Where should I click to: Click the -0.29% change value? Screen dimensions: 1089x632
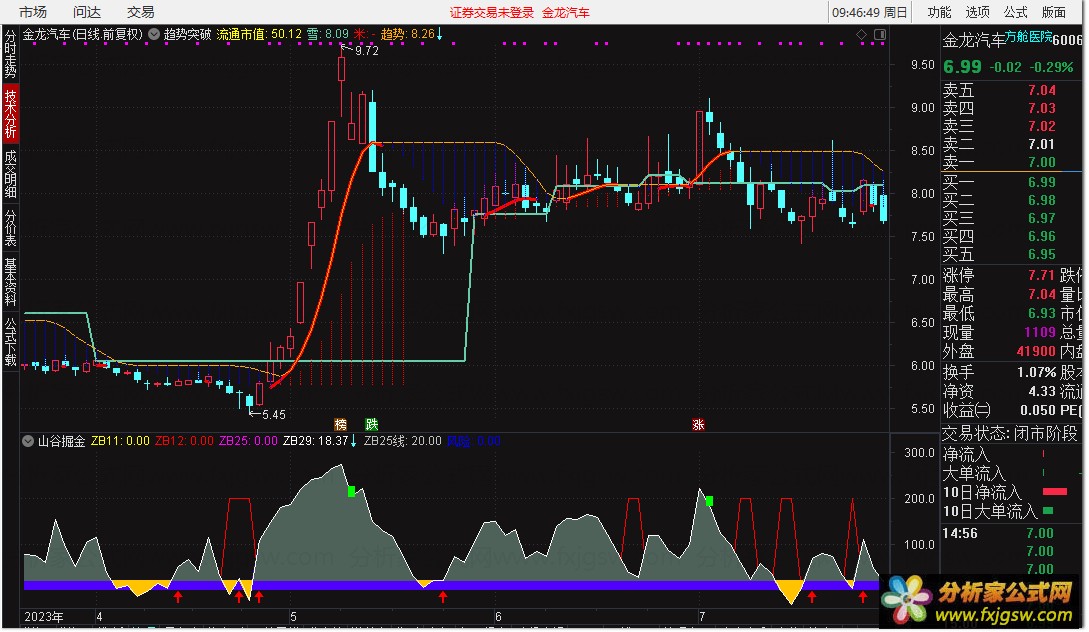tap(1051, 67)
